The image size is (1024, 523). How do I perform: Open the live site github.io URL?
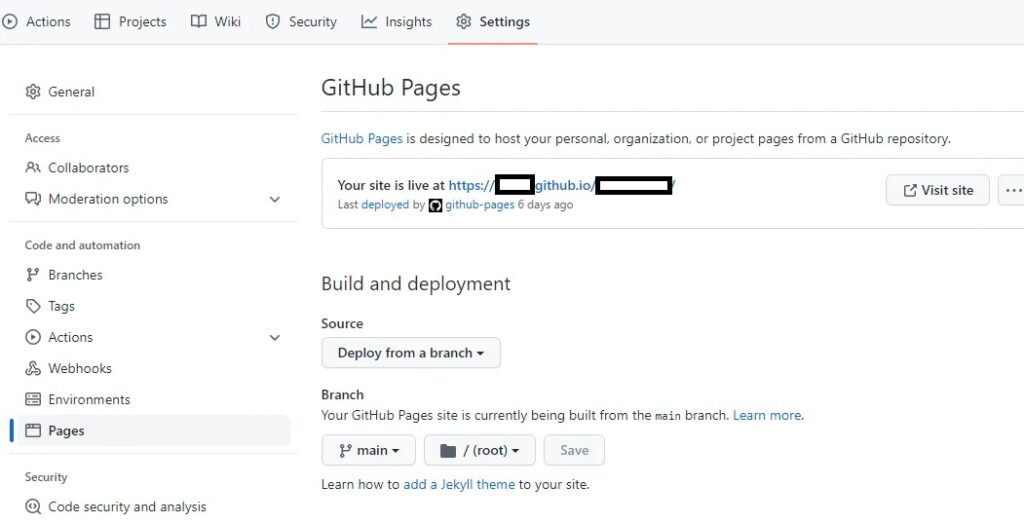(x=562, y=185)
